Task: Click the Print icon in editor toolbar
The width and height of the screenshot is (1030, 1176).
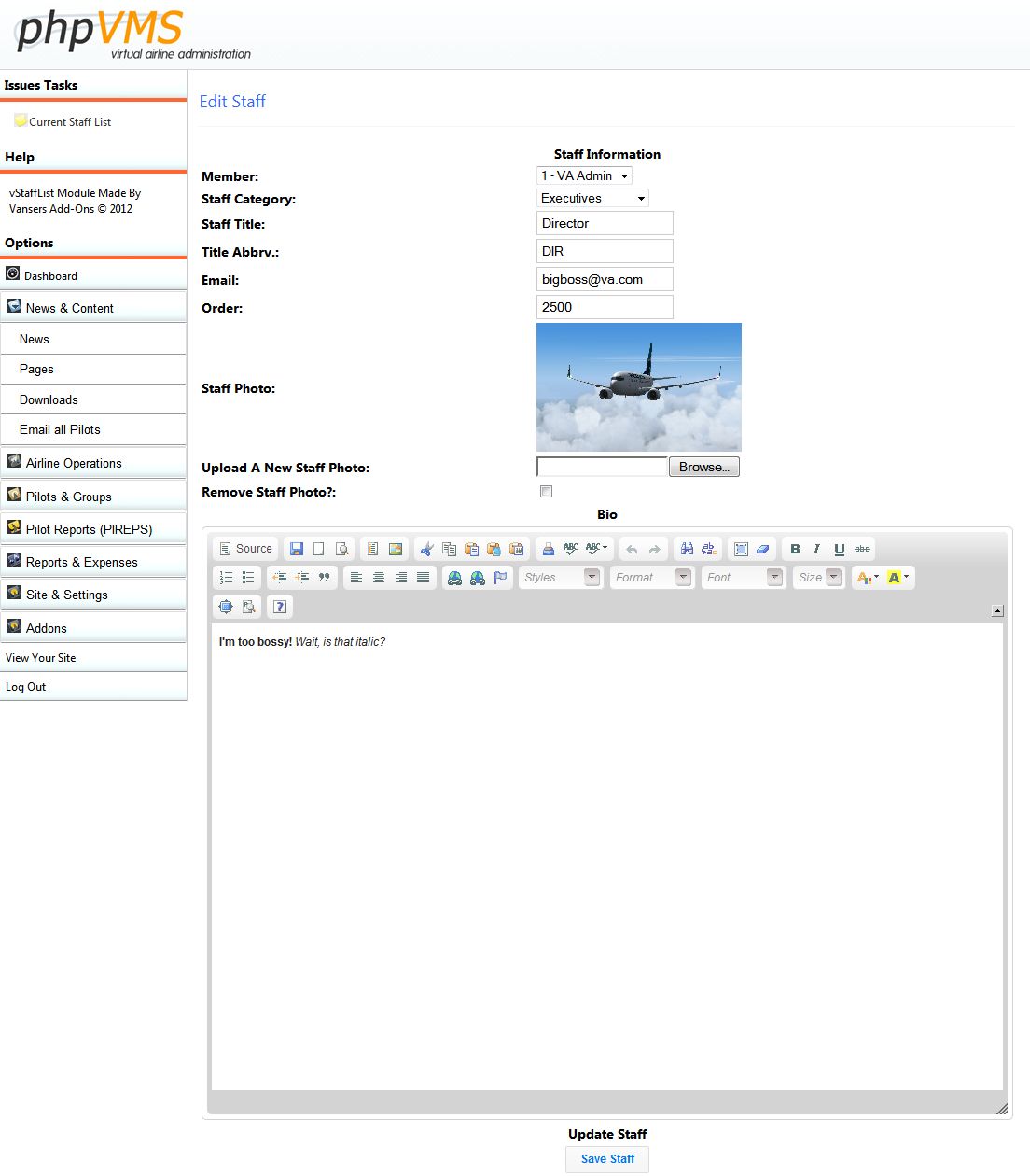Action: point(549,549)
